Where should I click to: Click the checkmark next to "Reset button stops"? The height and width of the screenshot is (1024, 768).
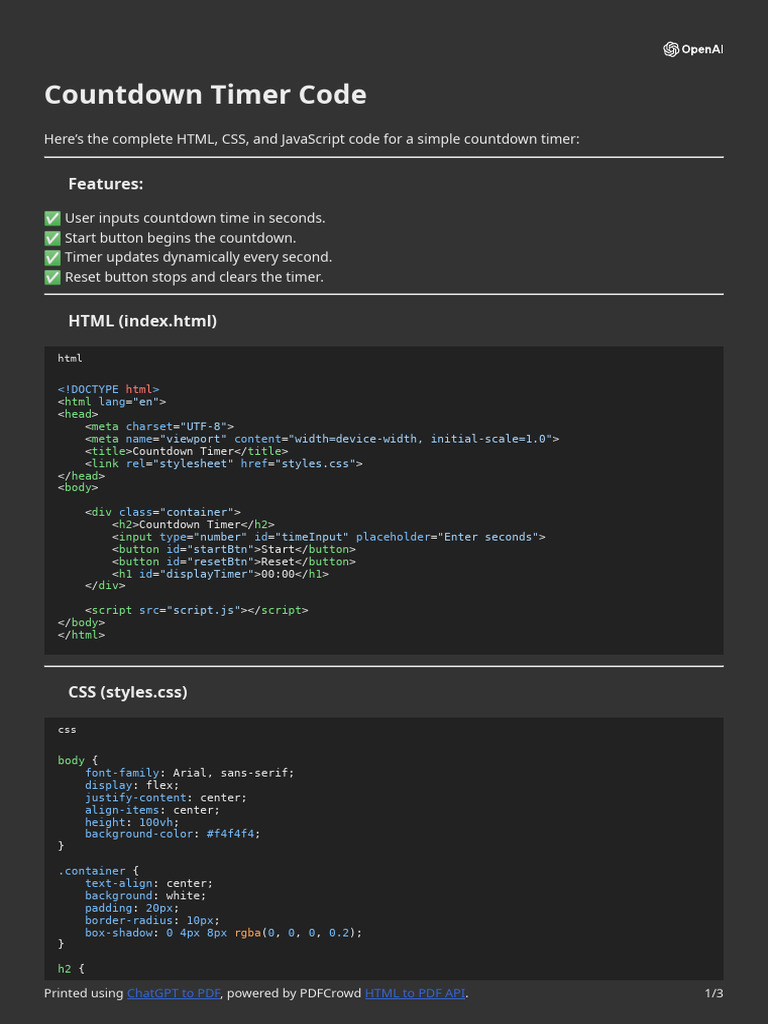tap(53, 277)
